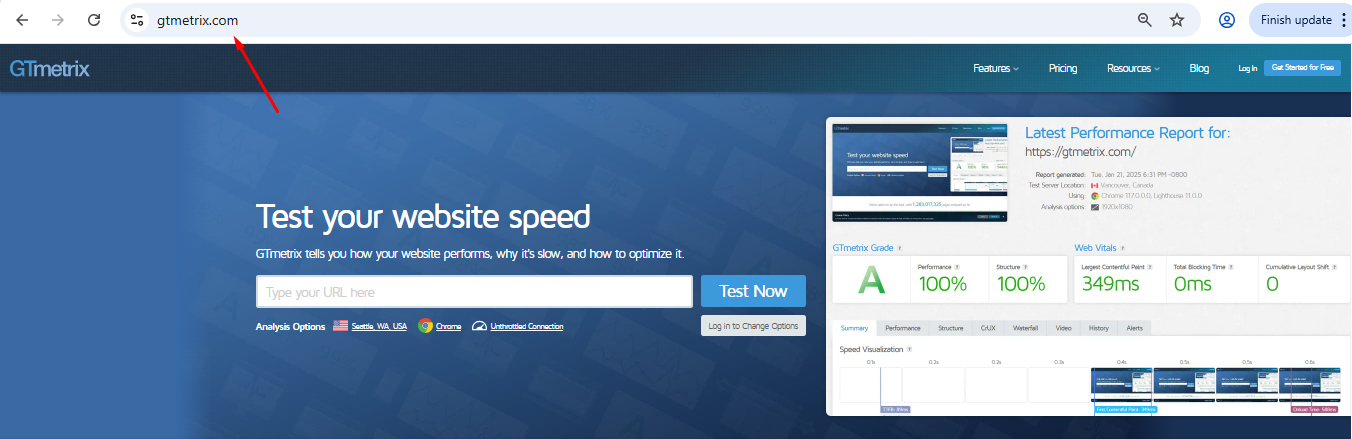Open the CrUX tab
The width and height of the screenshot is (1352, 439).
(x=988, y=328)
